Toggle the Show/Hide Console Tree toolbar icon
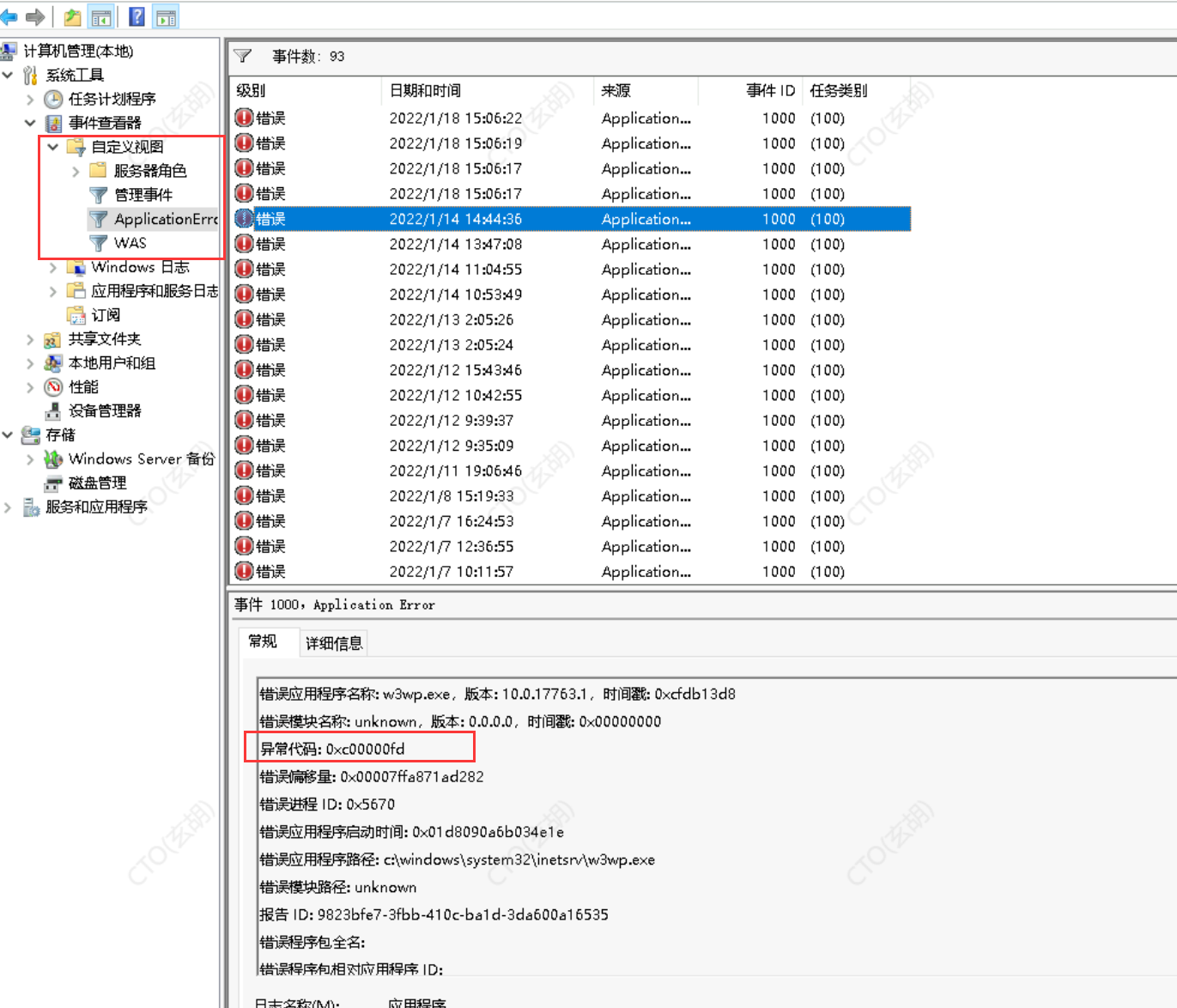This screenshot has width=1177, height=1008. point(101,16)
